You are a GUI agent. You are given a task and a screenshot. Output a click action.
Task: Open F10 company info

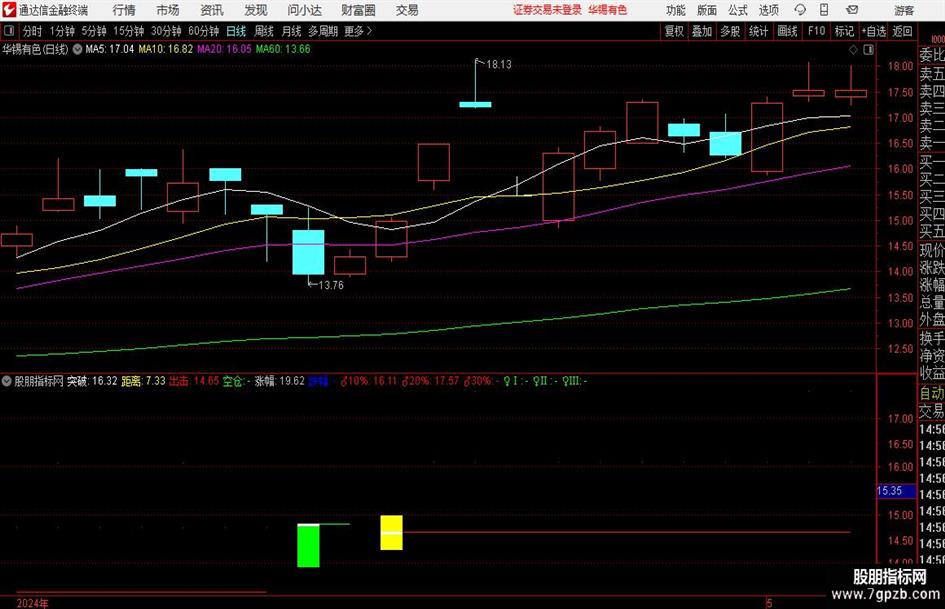point(816,31)
